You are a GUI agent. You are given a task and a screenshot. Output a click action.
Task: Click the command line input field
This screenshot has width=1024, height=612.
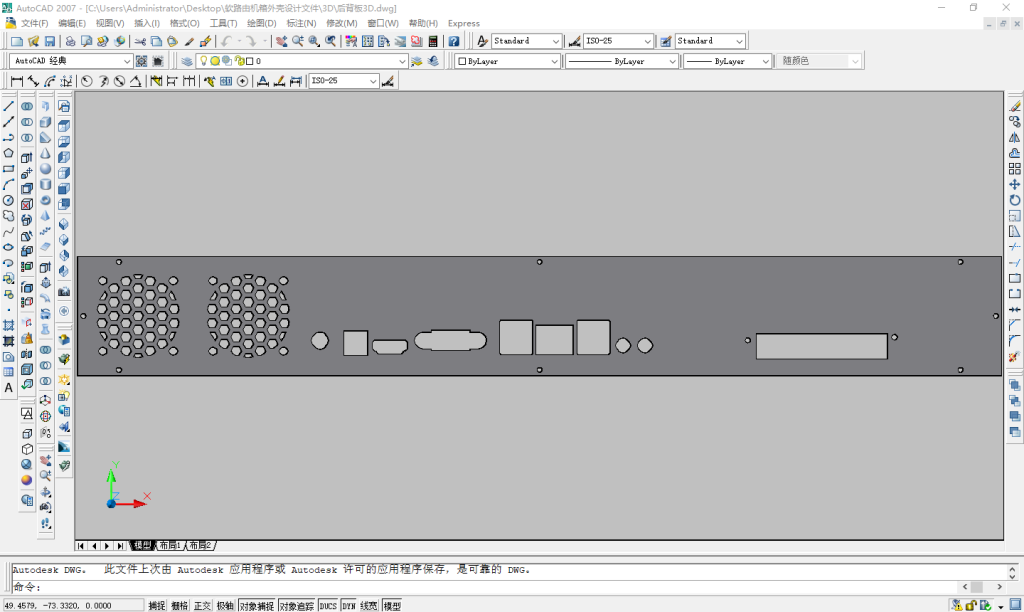500,587
